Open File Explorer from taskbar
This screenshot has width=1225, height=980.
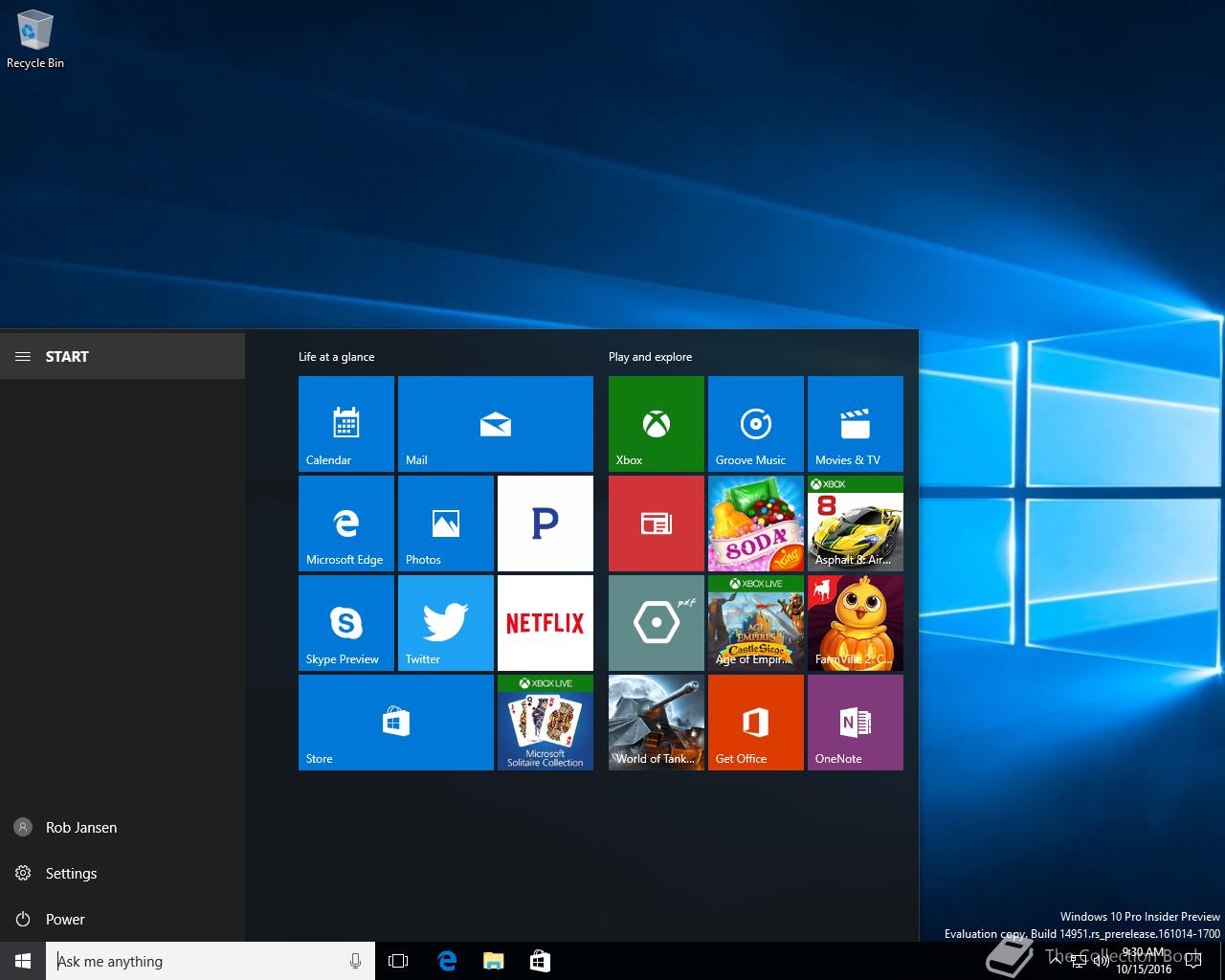pyautogui.click(x=493, y=961)
